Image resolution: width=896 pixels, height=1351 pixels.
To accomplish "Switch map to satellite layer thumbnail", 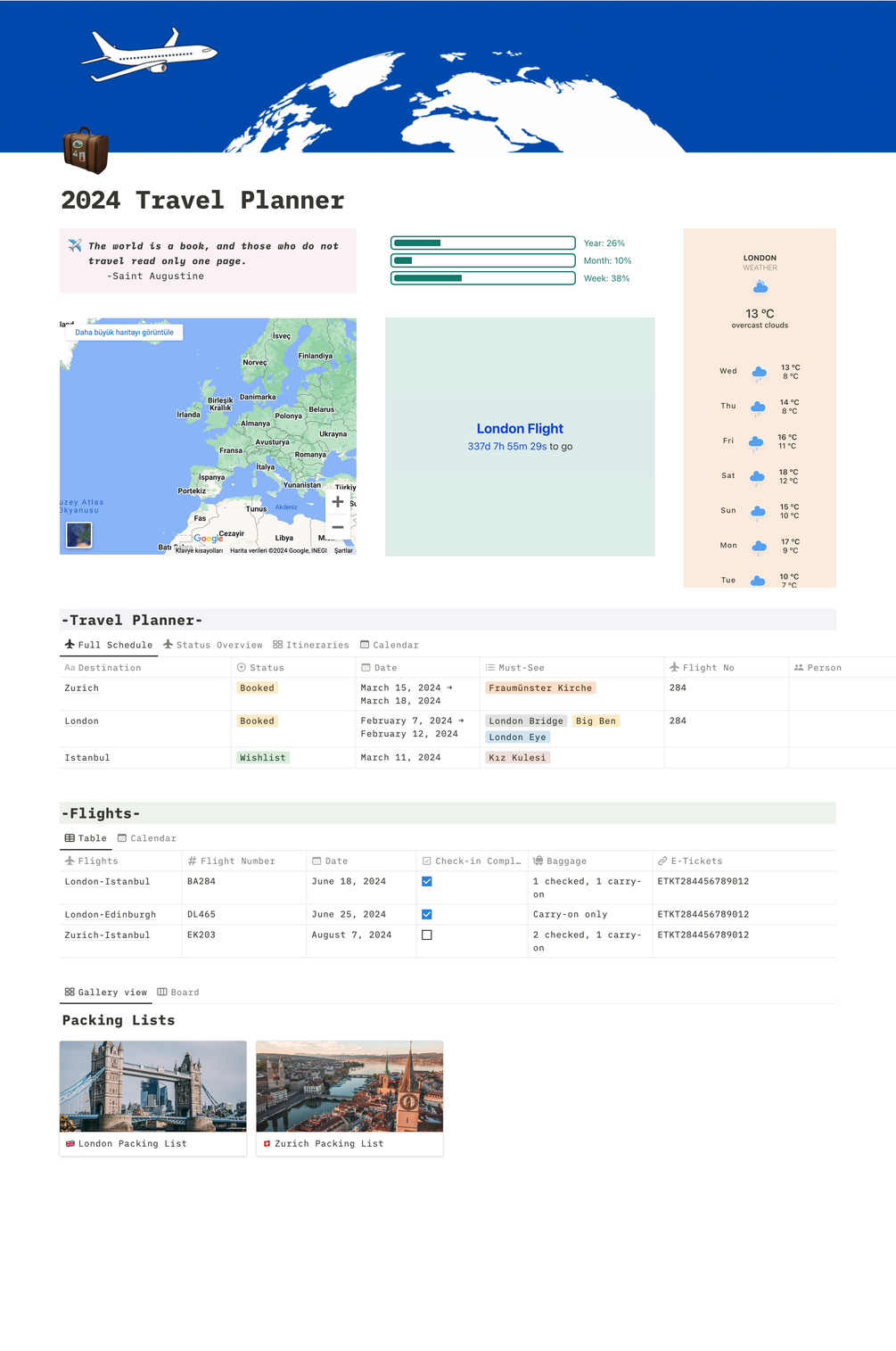I will [x=79, y=535].
